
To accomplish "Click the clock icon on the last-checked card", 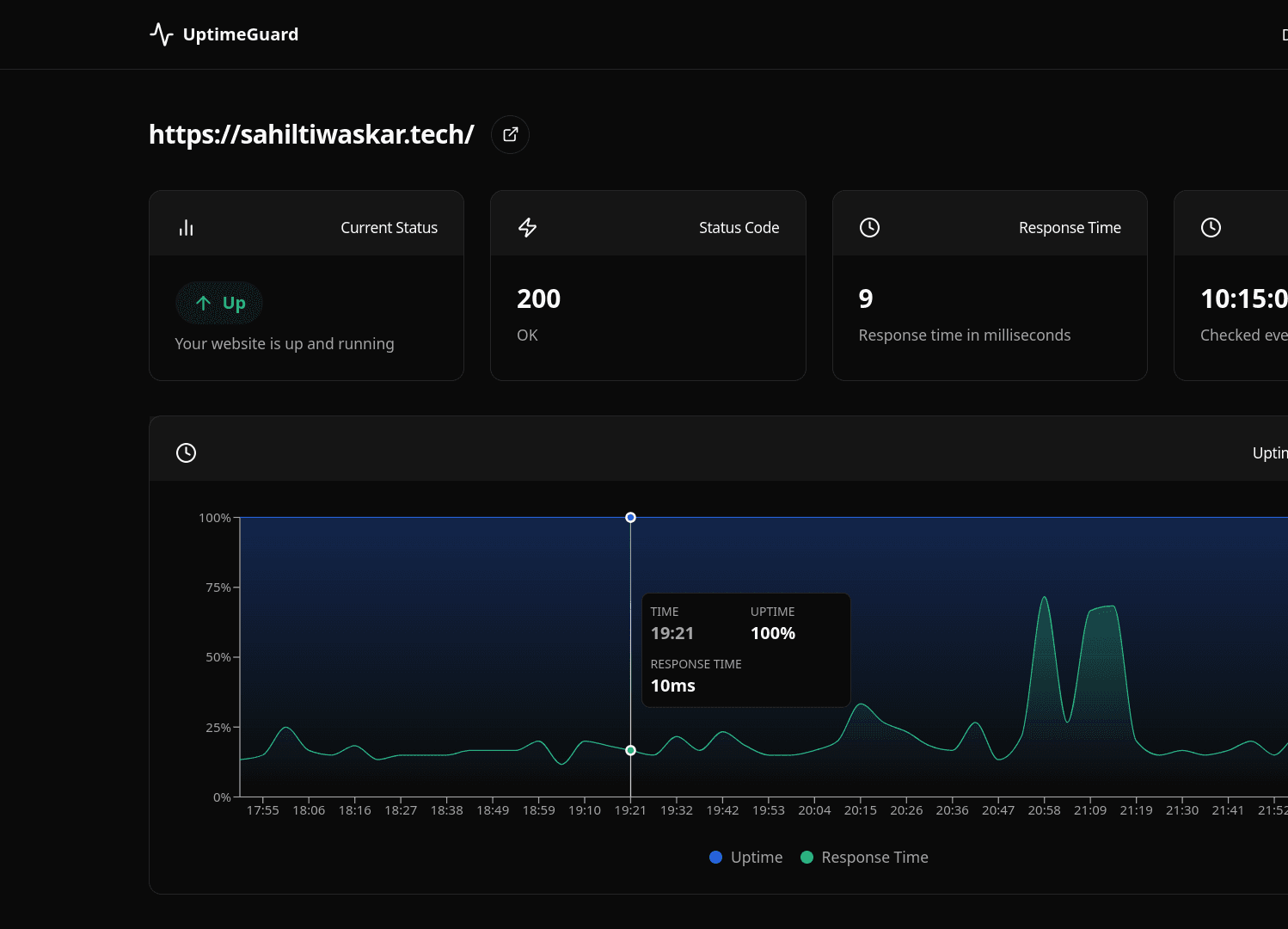I will click(1211, 228).
